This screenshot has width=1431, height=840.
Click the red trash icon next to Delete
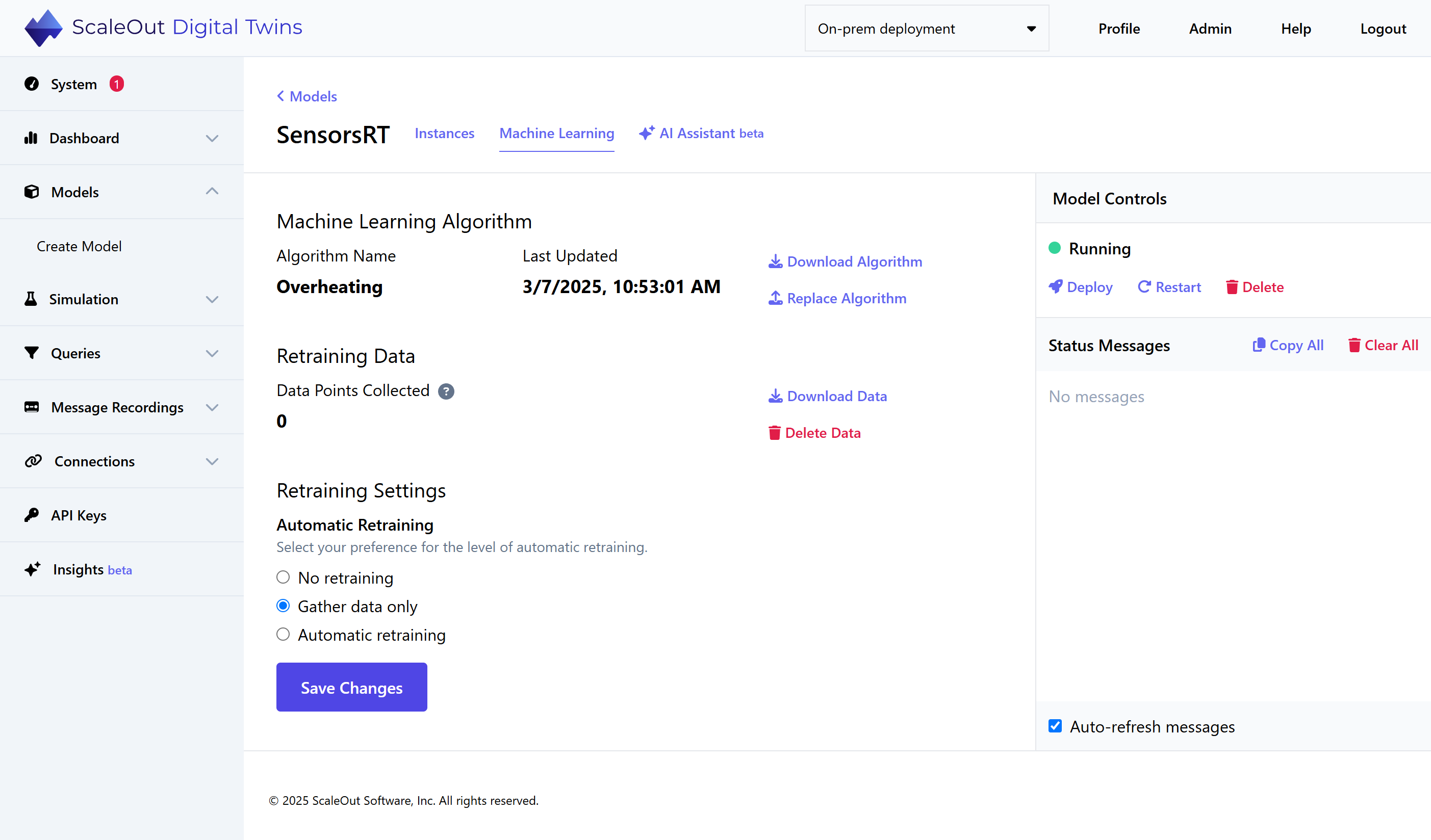[x=1232, y=286]
